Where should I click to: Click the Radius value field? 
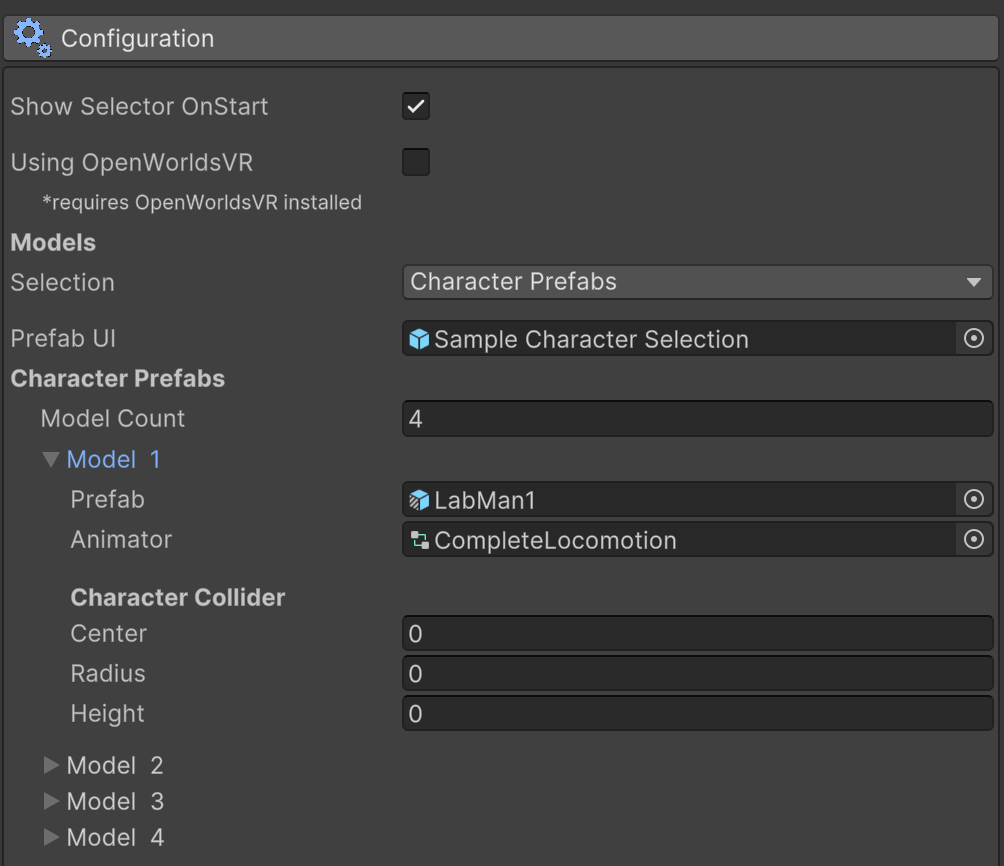[x=697, y=674]
